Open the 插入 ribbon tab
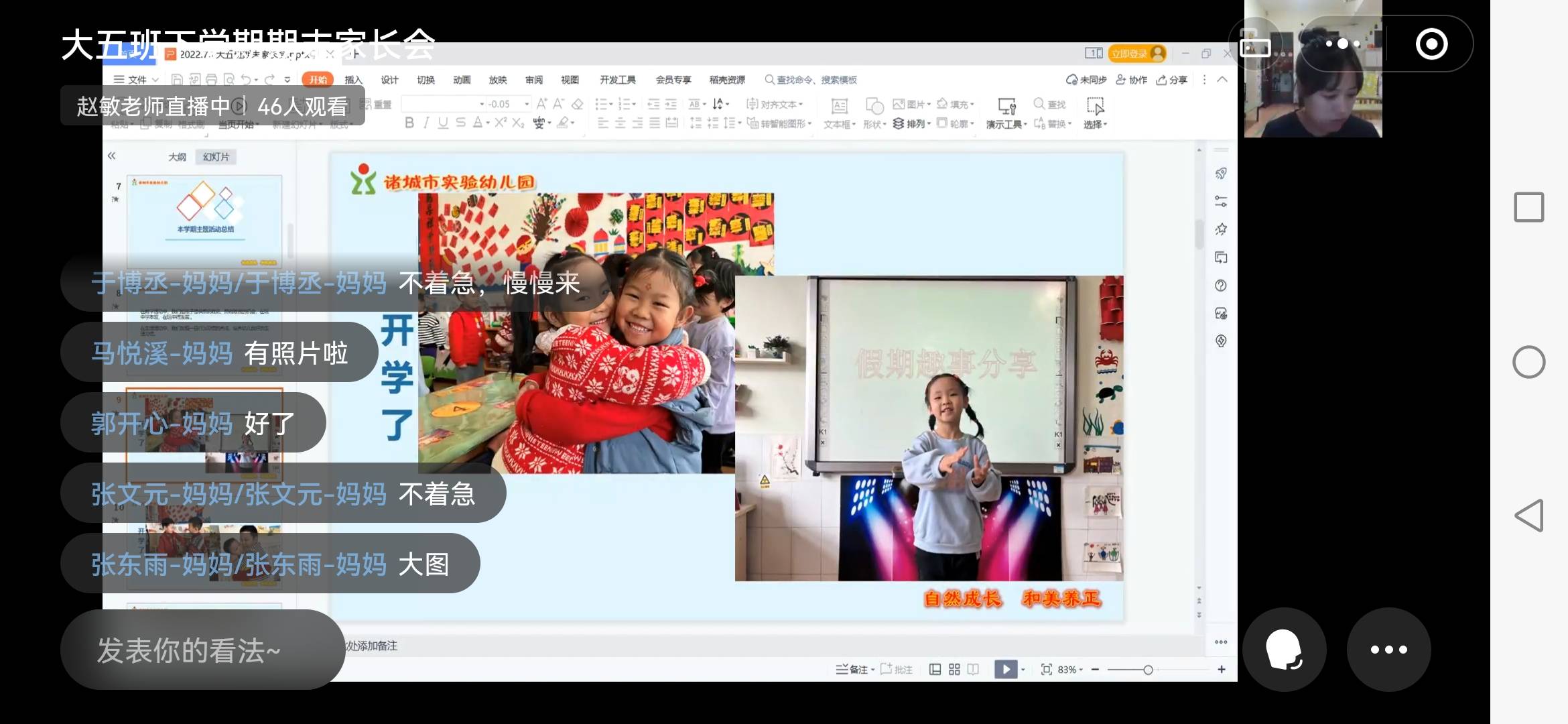 click(353, 80)
